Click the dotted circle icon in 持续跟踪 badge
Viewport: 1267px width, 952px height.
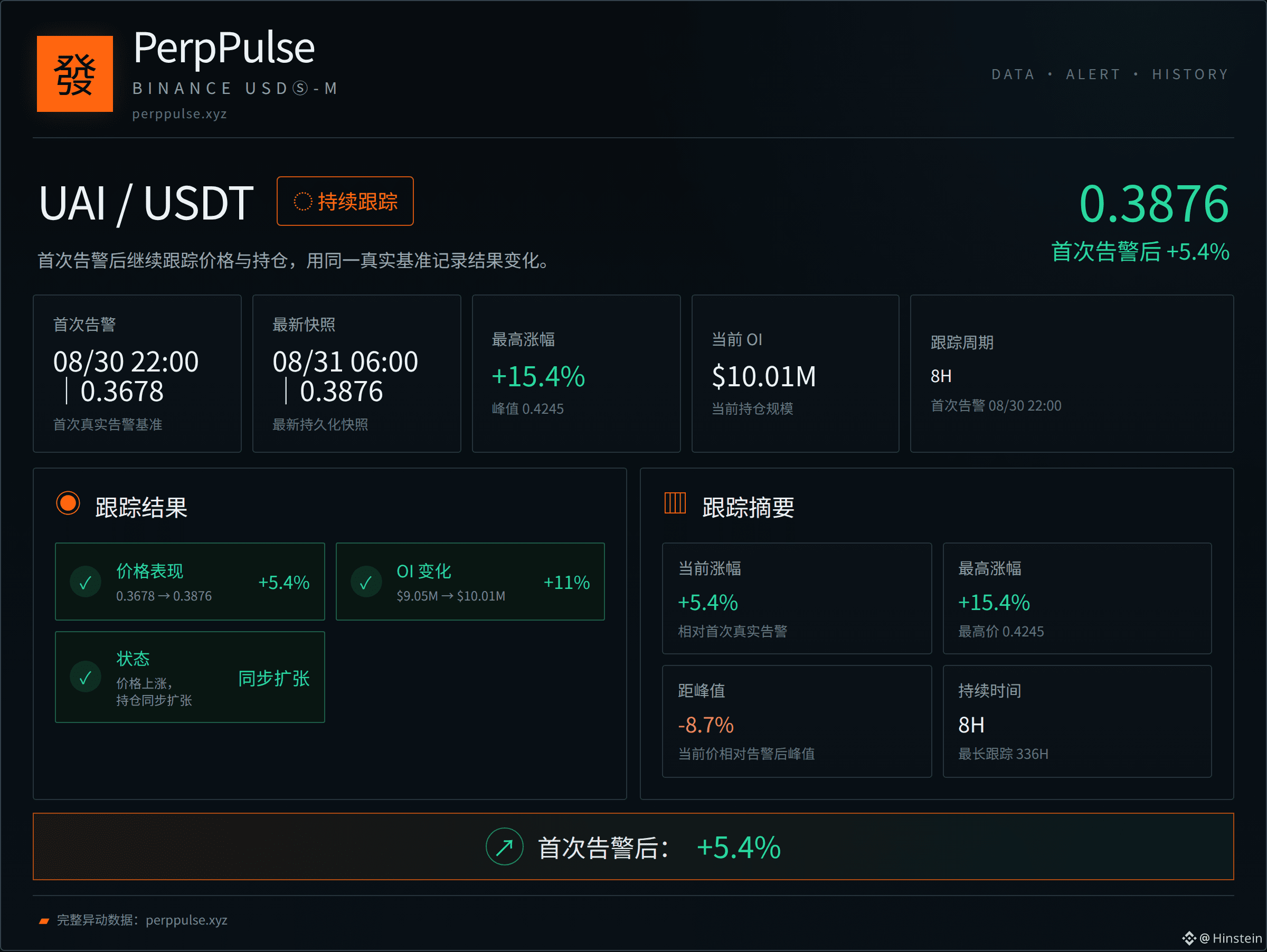pos(302,202)
